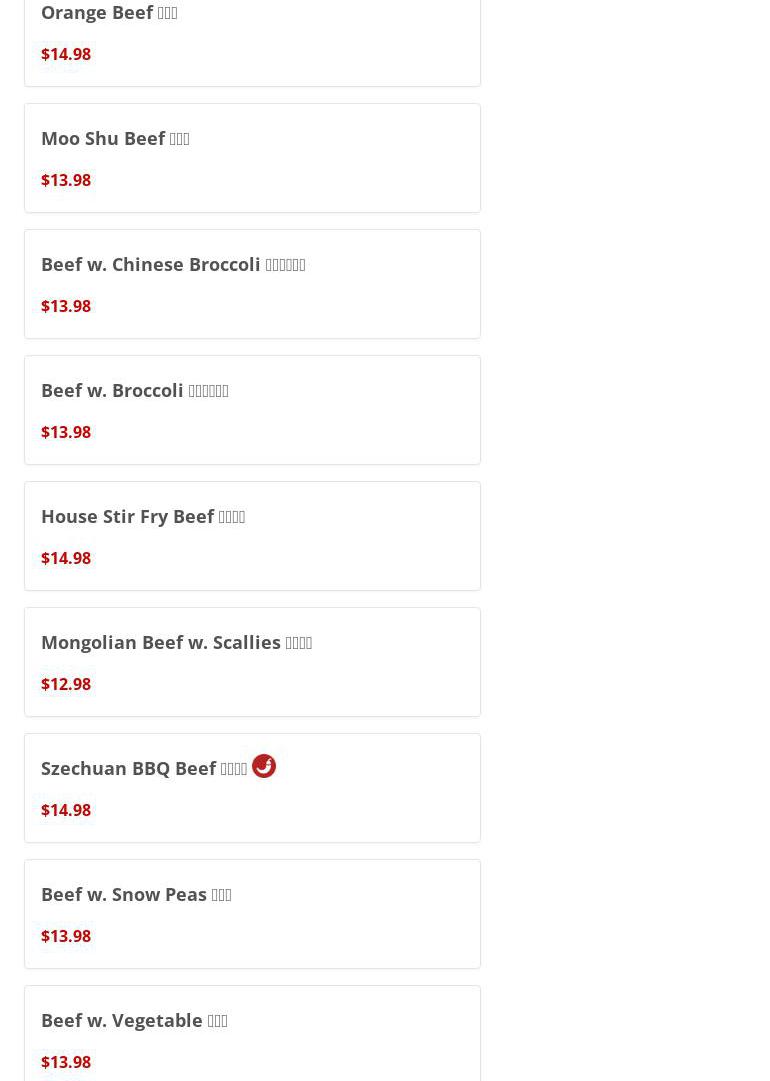This screenshot has height=1081, width=770.
Task: Click the spicy chili pepper icon
Action: pos(264,766)
